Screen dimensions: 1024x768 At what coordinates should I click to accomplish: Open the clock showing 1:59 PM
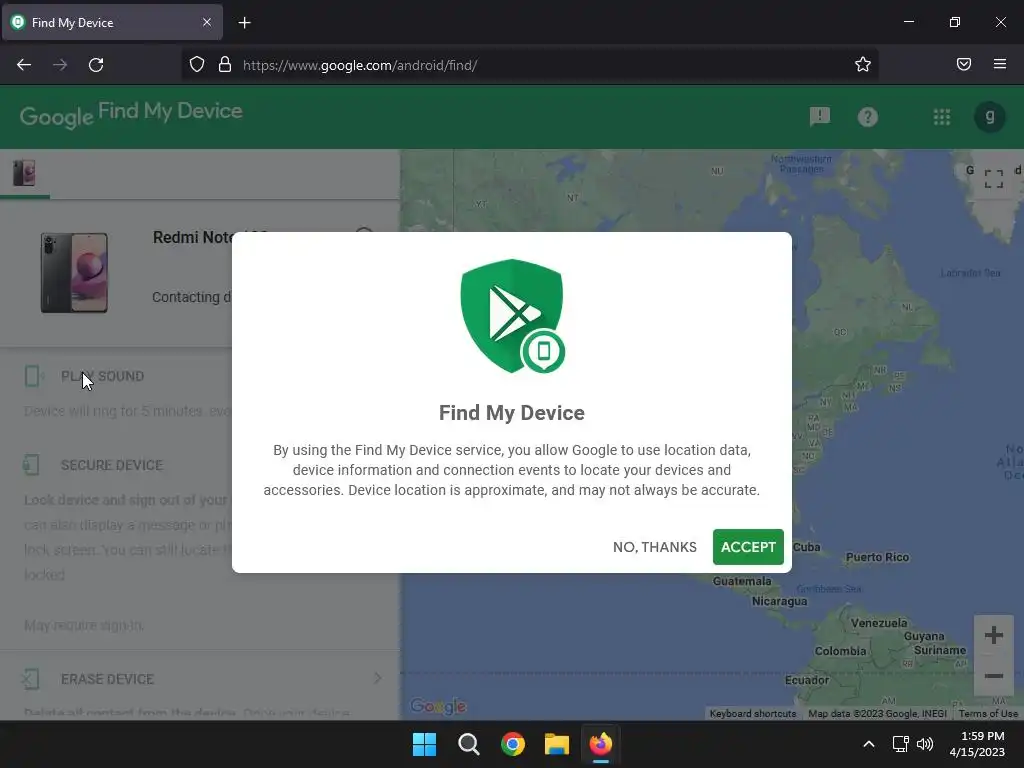(977, 744)
